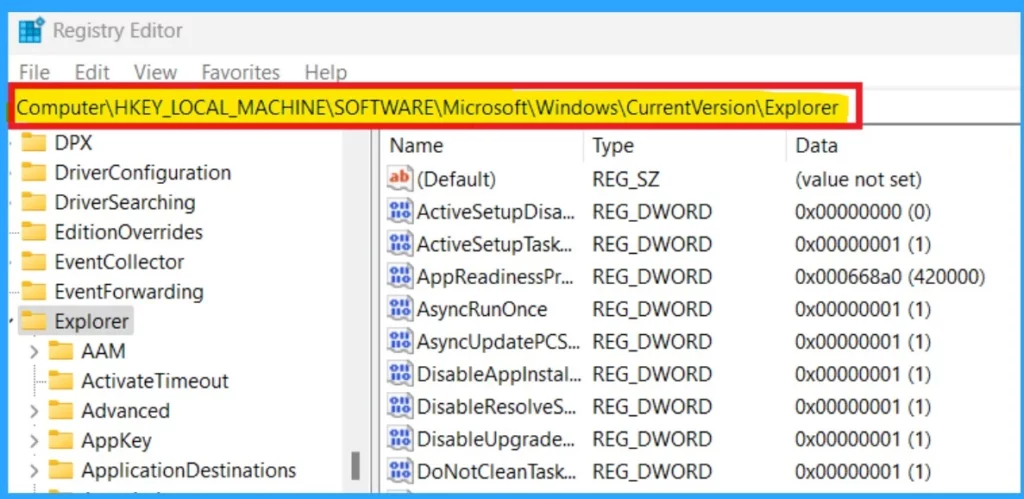Image resolution: width=1024 pixels, height=499 pixels.
Task: Open the View menu
Action: pyautogui.click(x=155, y=72)
